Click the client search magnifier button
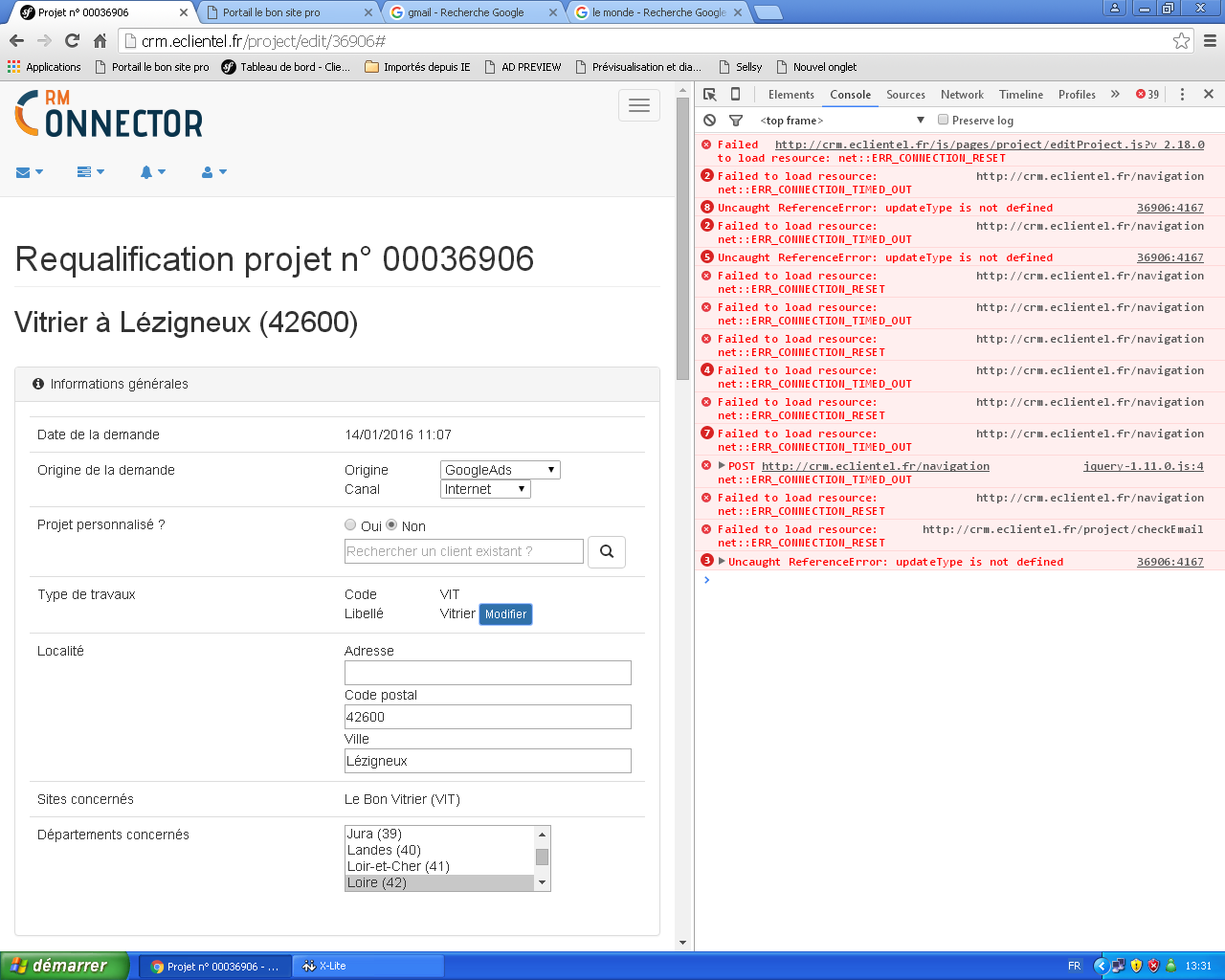Screen dimensions: 1225x980 (607, 551)
